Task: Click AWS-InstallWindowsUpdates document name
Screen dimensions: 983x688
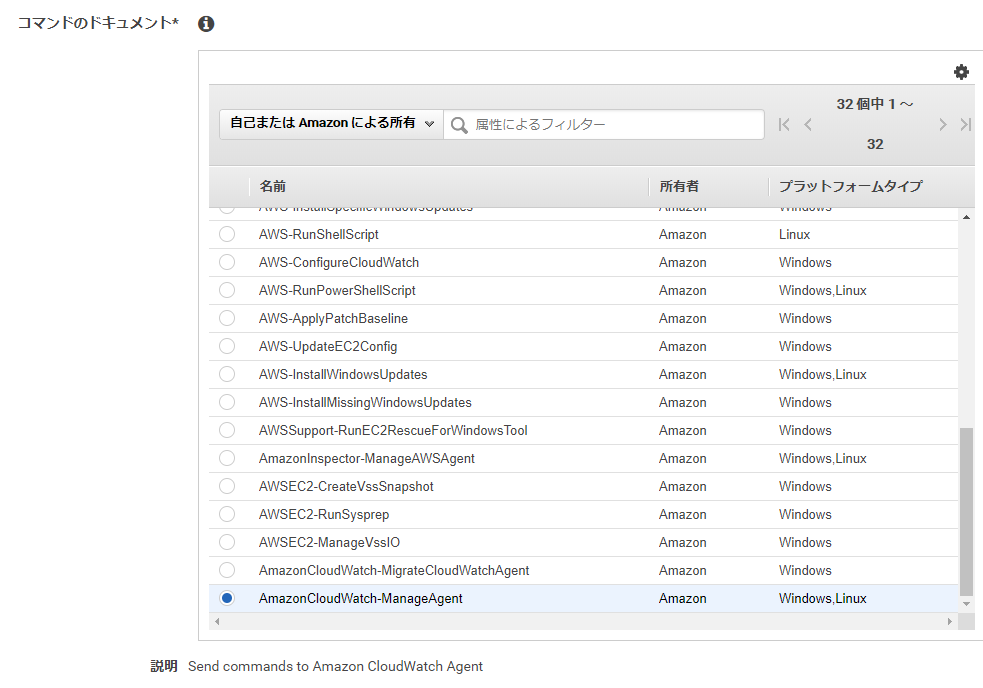Action: tap(343, 374)
